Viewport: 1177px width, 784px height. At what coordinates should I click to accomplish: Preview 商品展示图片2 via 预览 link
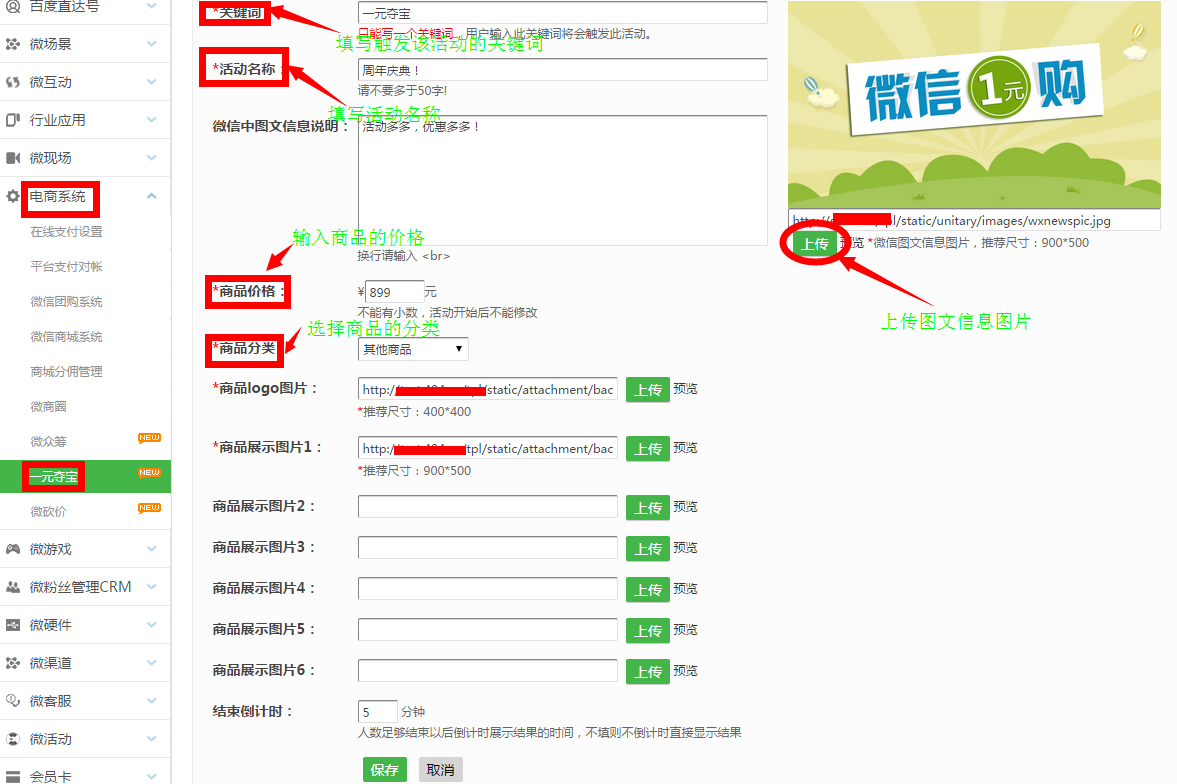point(685,507)
